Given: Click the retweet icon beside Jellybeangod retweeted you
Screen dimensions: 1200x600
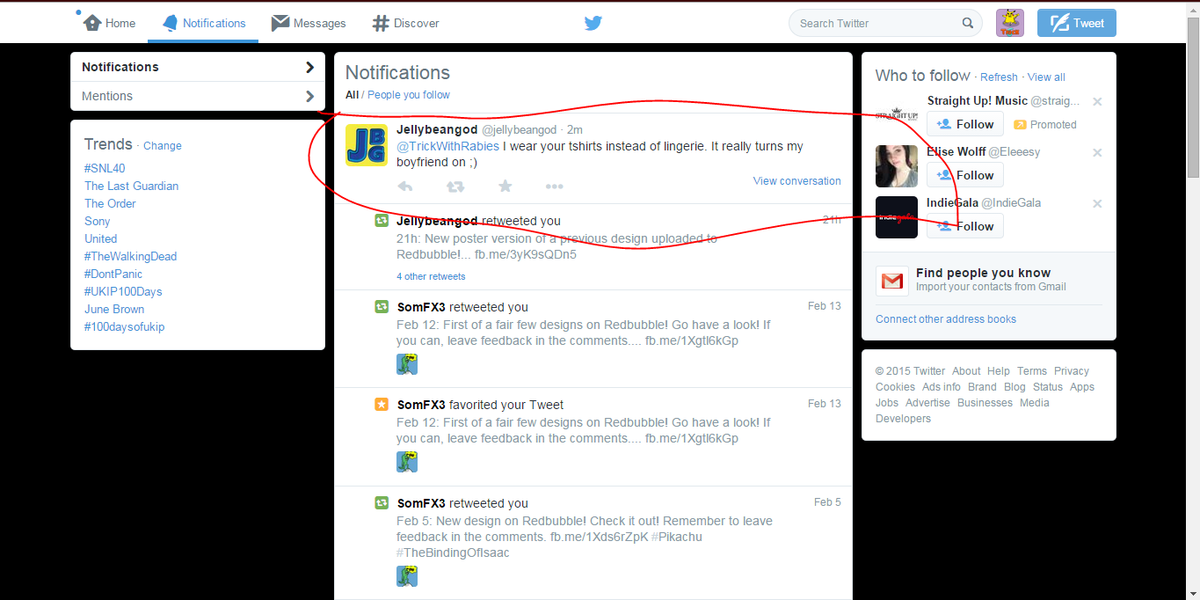Looking at the screenshot, I should point(381,221).
